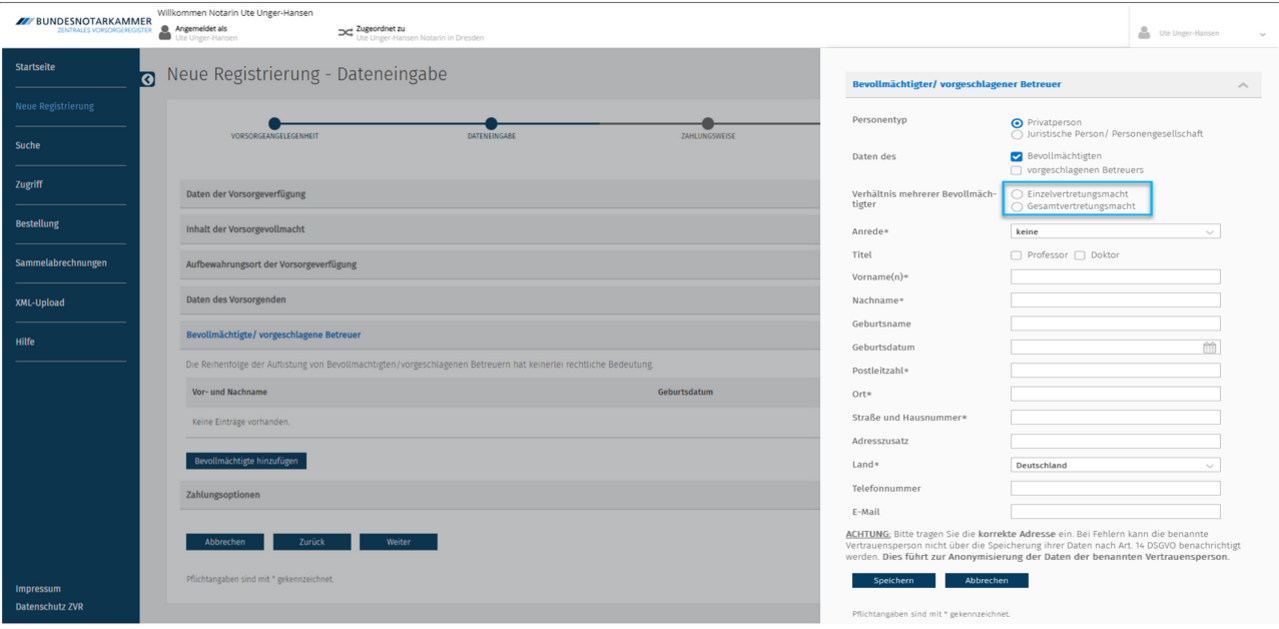Tick the Professor title checkbox
The image size is (1279, 629).
[x=1017, y=255]
